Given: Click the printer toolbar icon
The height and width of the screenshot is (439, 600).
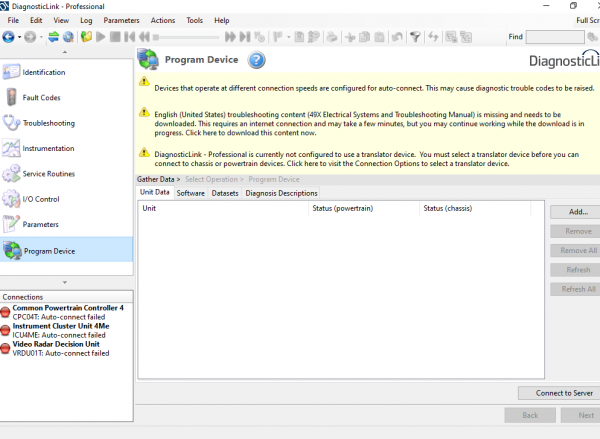Looking at the screenshot, I should tap(332, 37).
